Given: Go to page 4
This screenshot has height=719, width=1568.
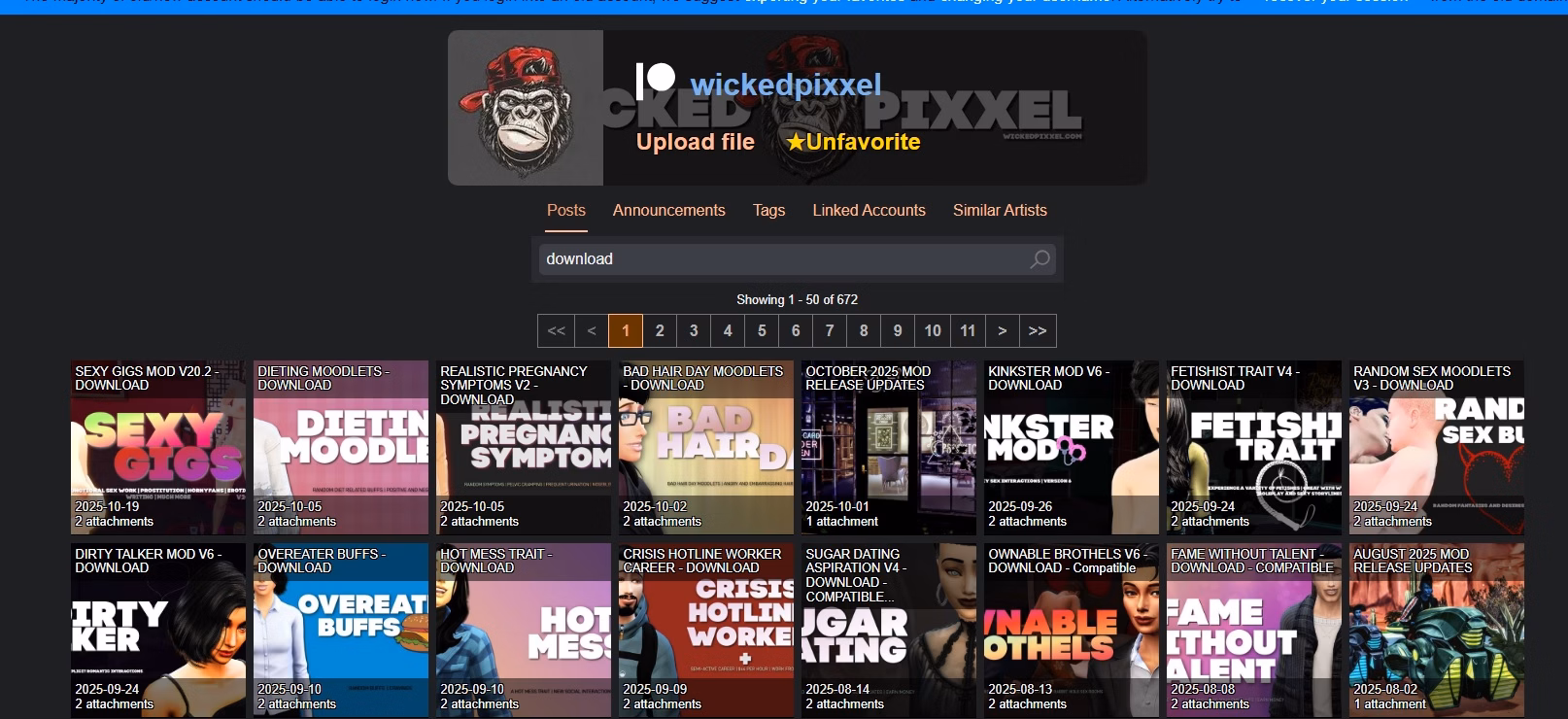Looking at the screenshot, I should pos(728,330).
